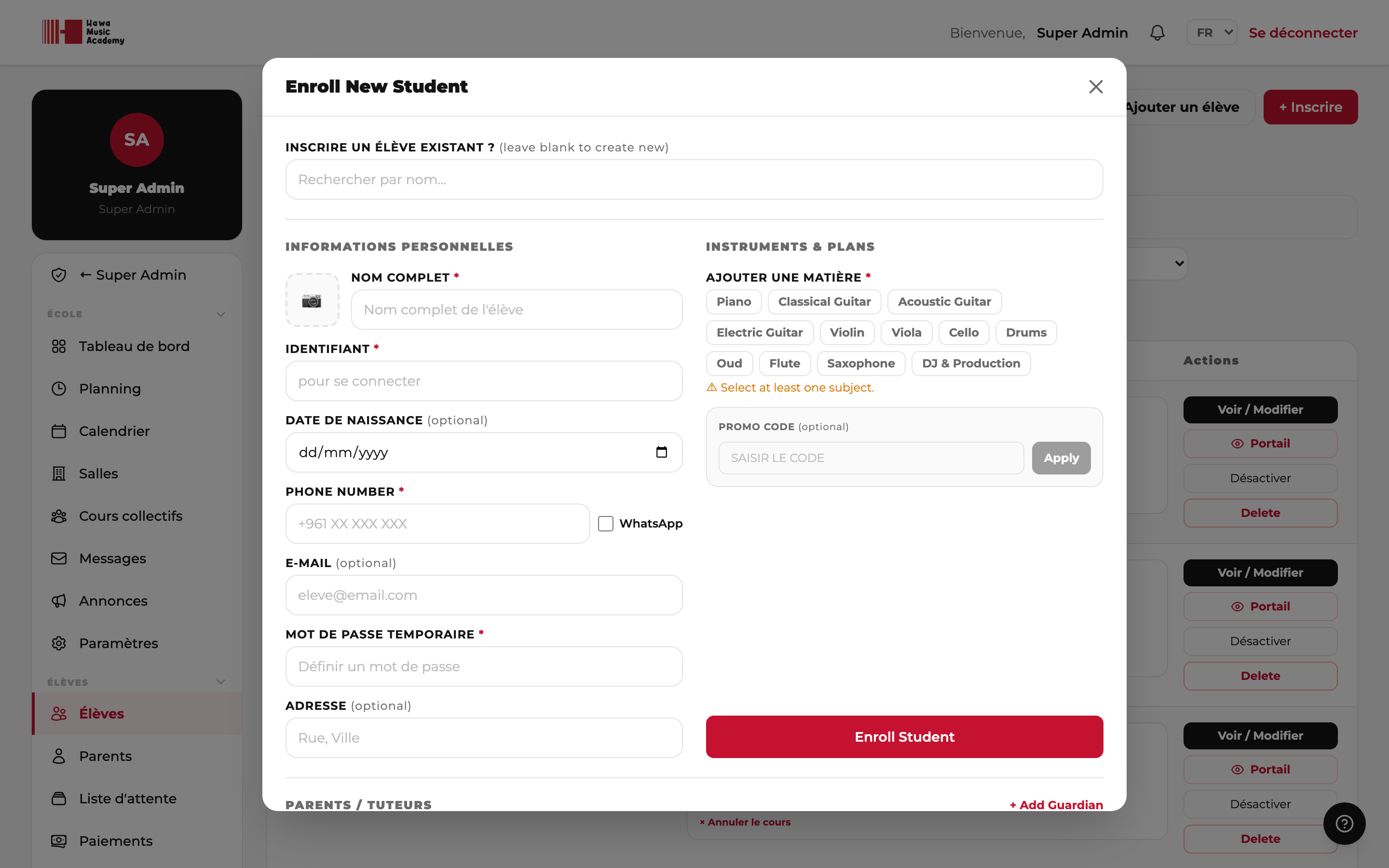This screenshot has height=868, width=1389.
Task: Open the date picker calendar icon
Action: (661, 452)
